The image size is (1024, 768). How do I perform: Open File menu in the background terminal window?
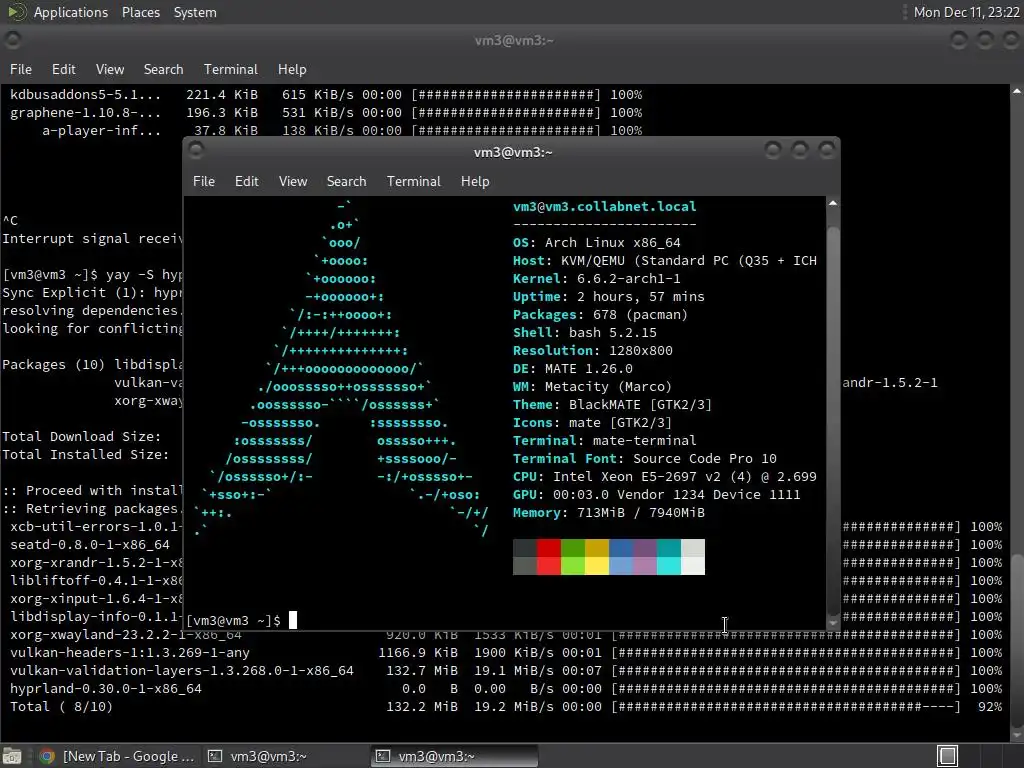[20, 69]
